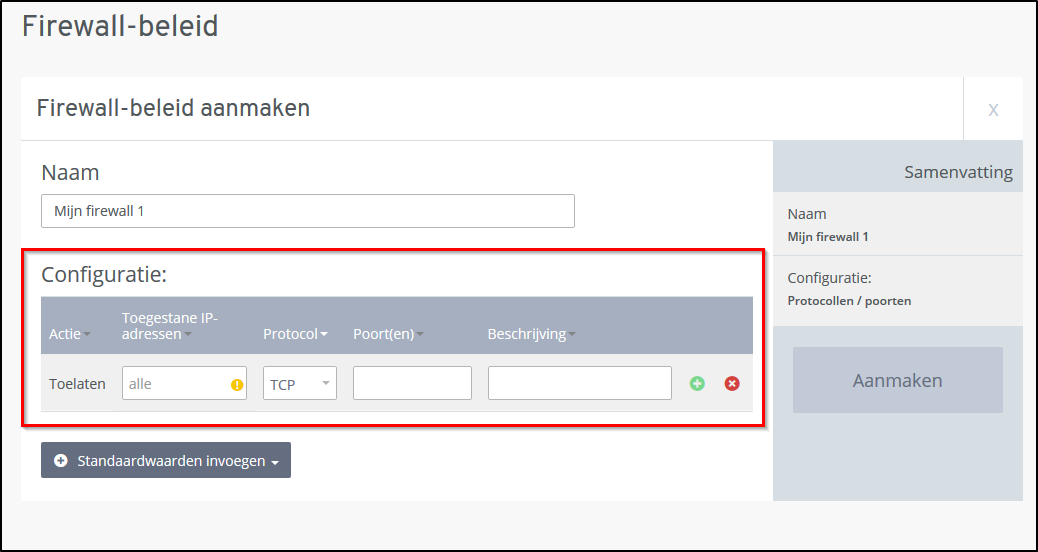Sort by the Poort(en) column header

pos(388,334)
